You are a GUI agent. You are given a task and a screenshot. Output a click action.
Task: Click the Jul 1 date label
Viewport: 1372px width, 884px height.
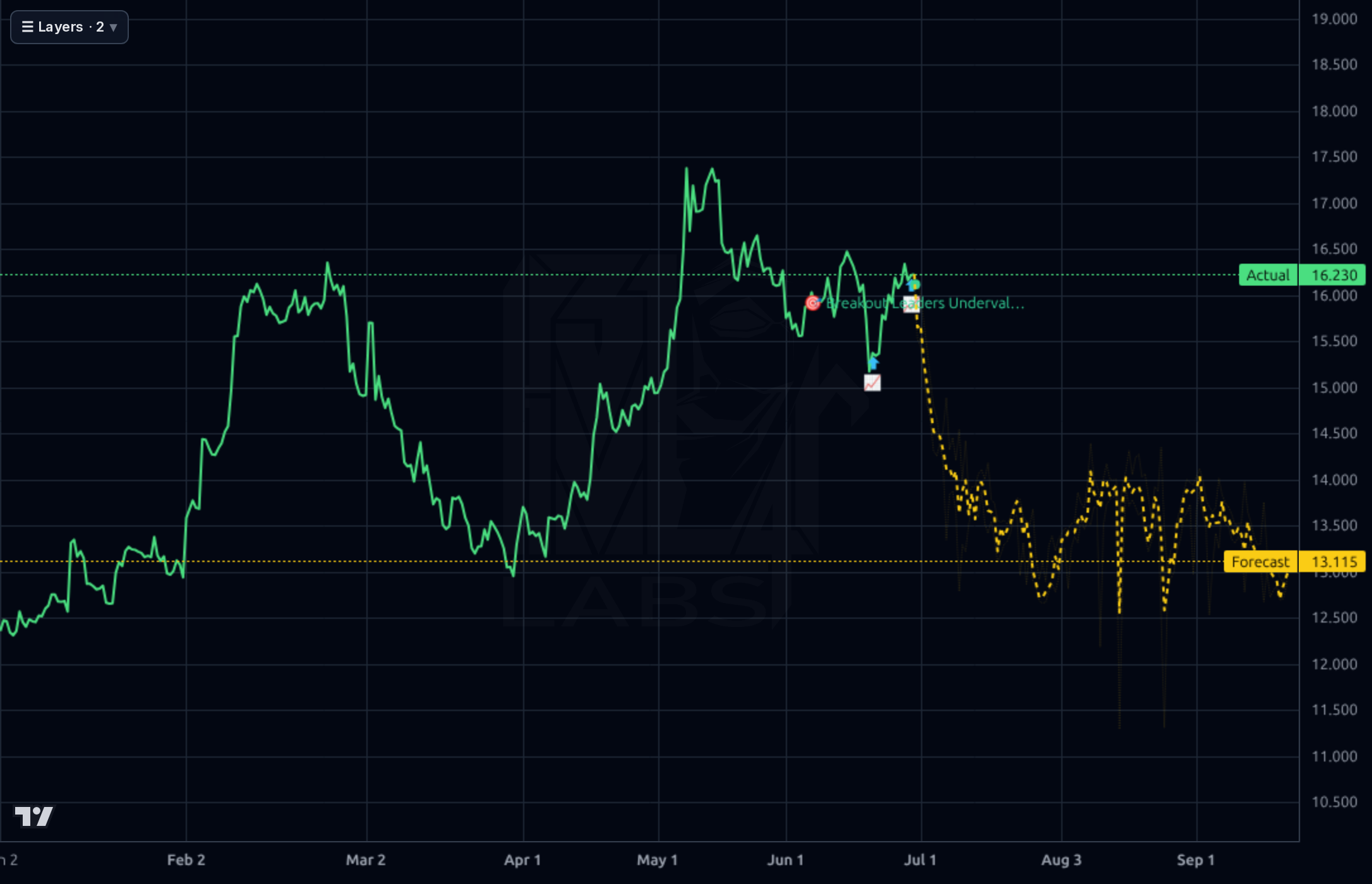coord(920,860)
